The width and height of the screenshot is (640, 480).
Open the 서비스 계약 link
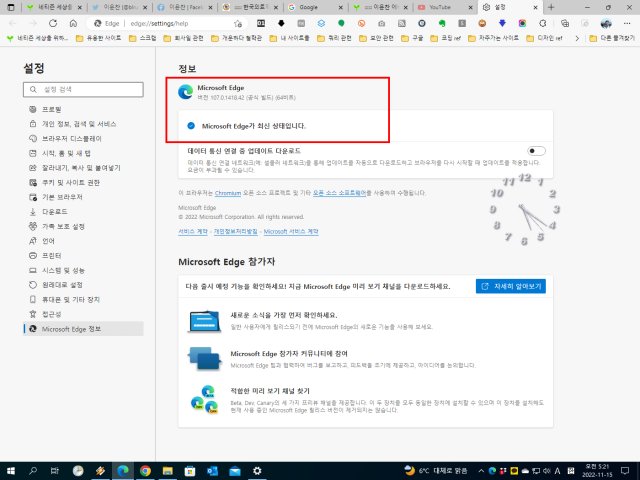(x=193, y=231)
